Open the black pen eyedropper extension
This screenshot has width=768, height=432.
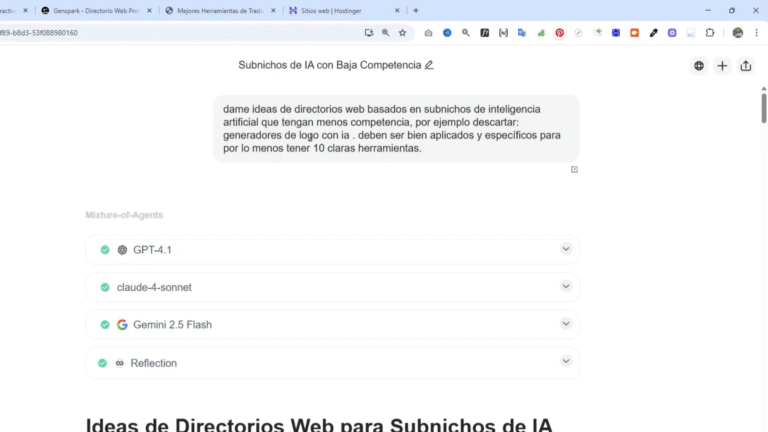click(x=653, y=33)
